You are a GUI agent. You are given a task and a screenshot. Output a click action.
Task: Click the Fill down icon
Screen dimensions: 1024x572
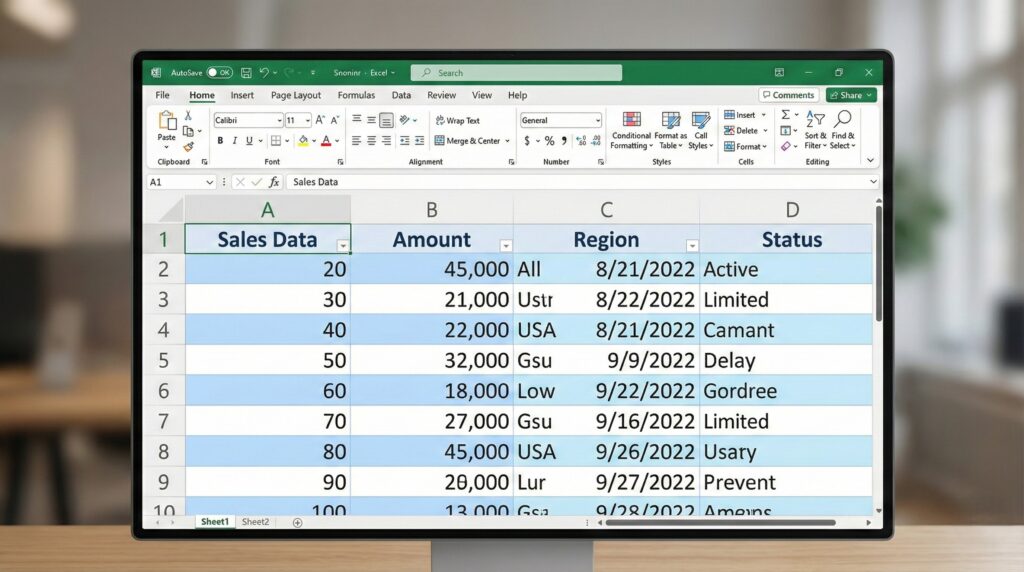(786, 131)
